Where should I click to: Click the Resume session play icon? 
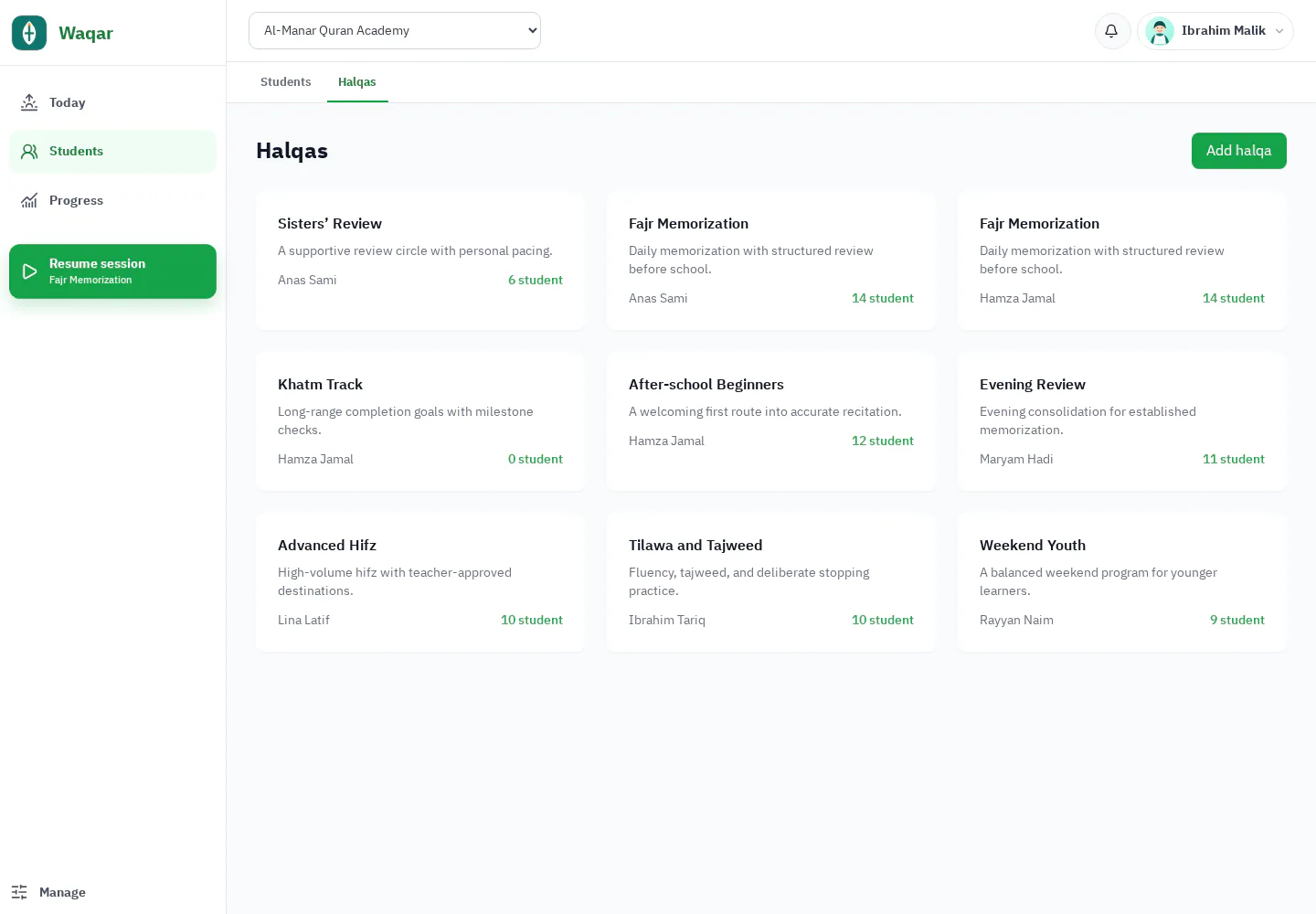coord(29,271)
